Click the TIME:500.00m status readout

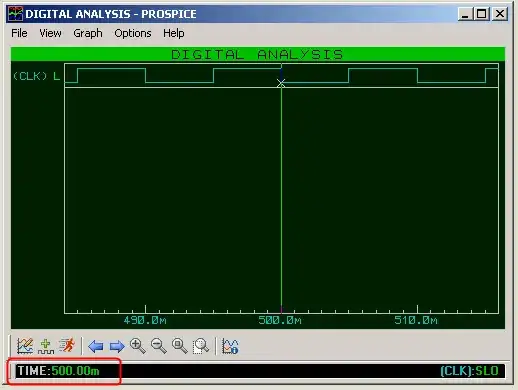59,371
